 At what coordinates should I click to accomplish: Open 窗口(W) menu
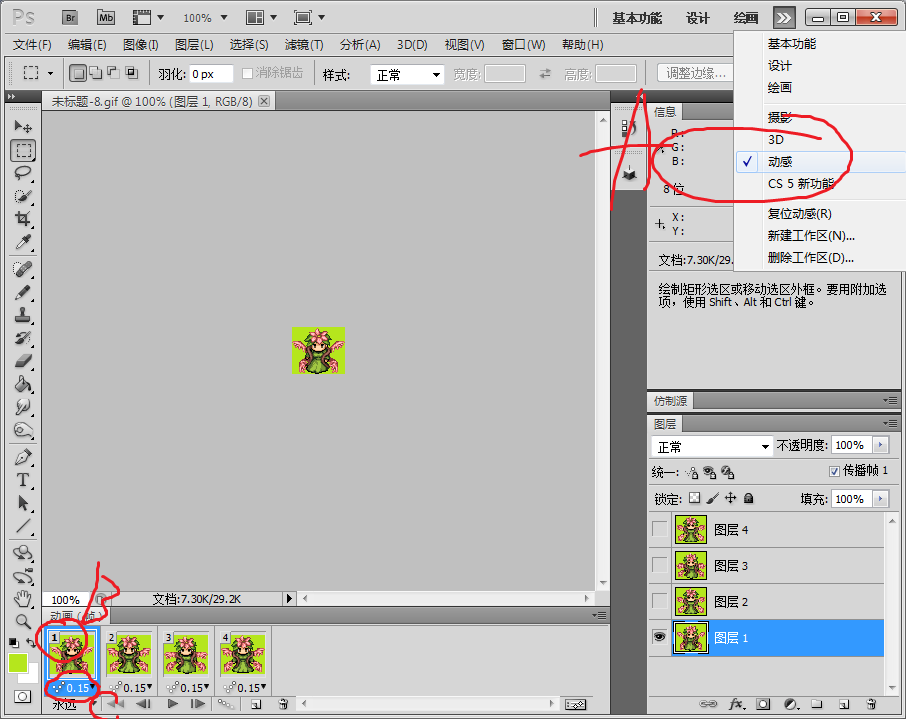point(523,45)
